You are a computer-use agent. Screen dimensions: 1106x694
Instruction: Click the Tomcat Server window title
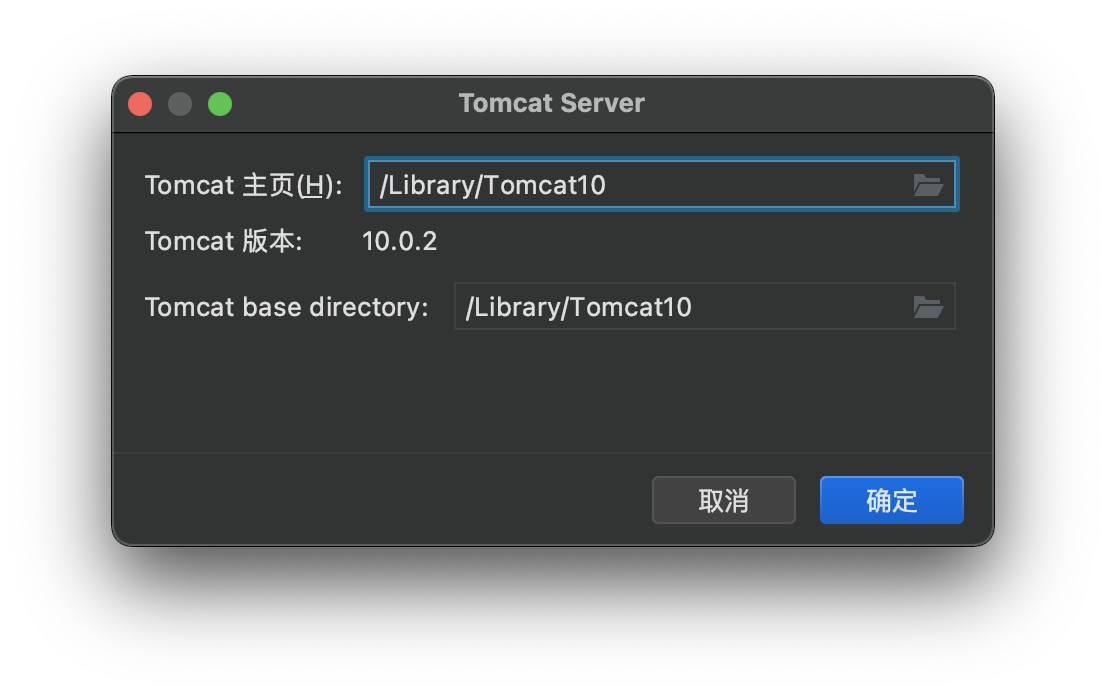click(551, 103)
